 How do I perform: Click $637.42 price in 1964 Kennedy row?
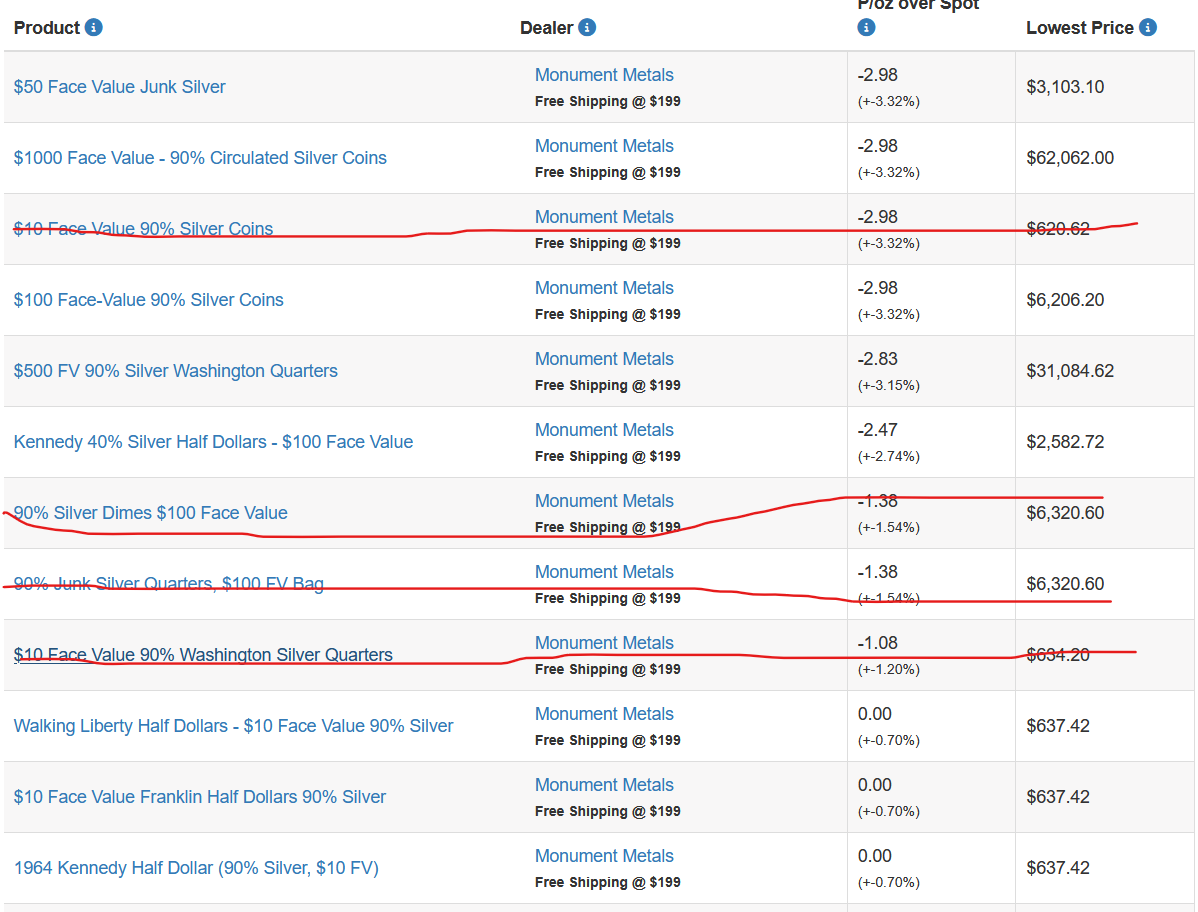(x=1057, y=868)
